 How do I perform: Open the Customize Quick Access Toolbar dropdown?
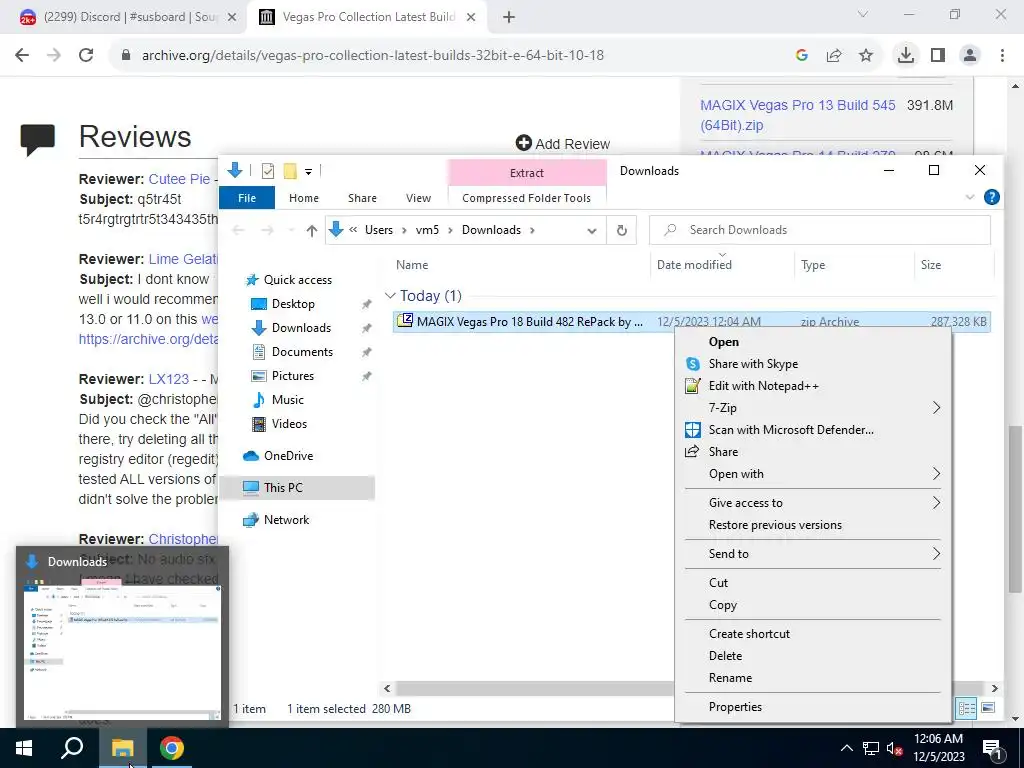point(308,172)
